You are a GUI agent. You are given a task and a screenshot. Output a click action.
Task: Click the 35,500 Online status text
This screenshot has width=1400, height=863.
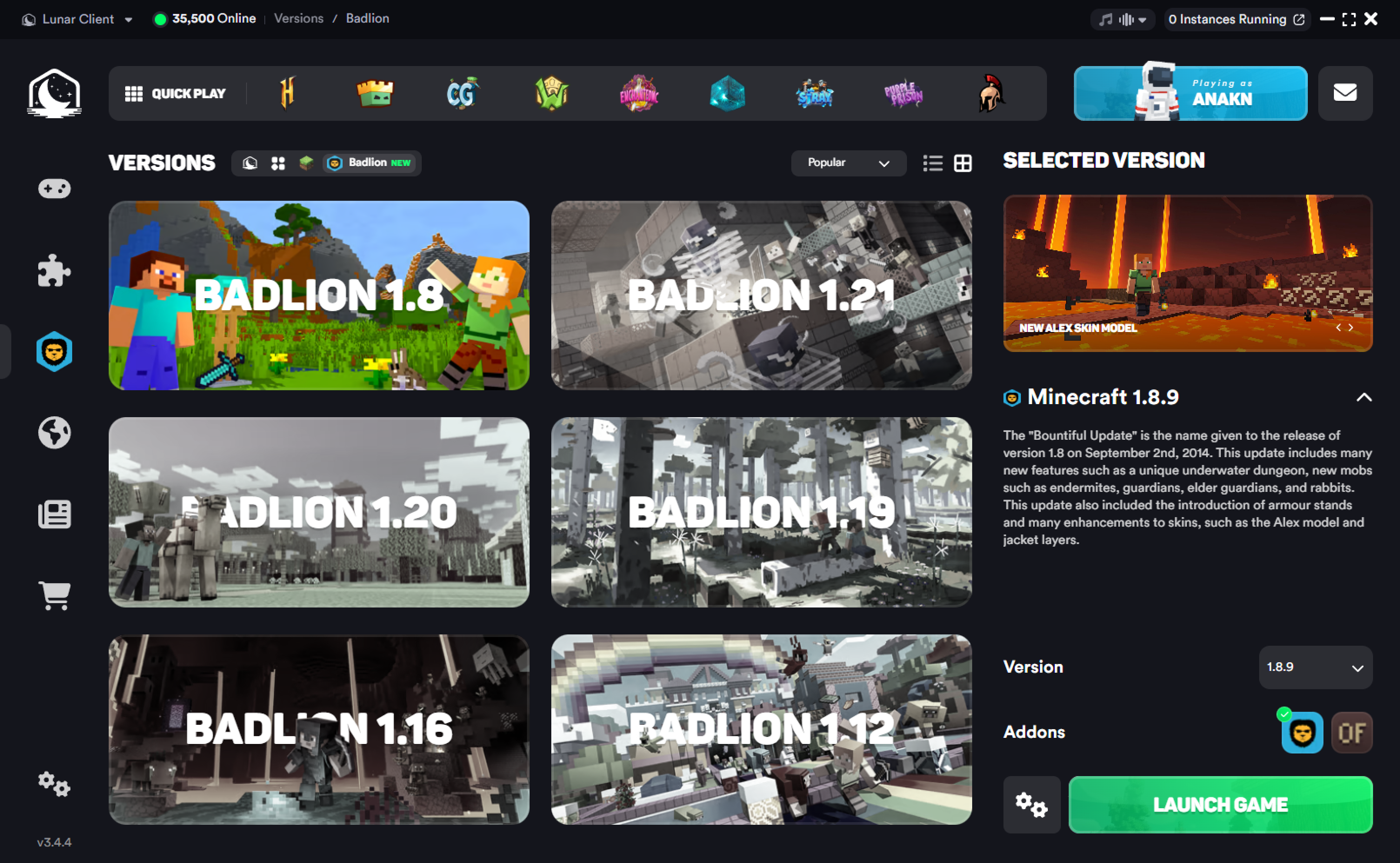click(x=213, y=18)
